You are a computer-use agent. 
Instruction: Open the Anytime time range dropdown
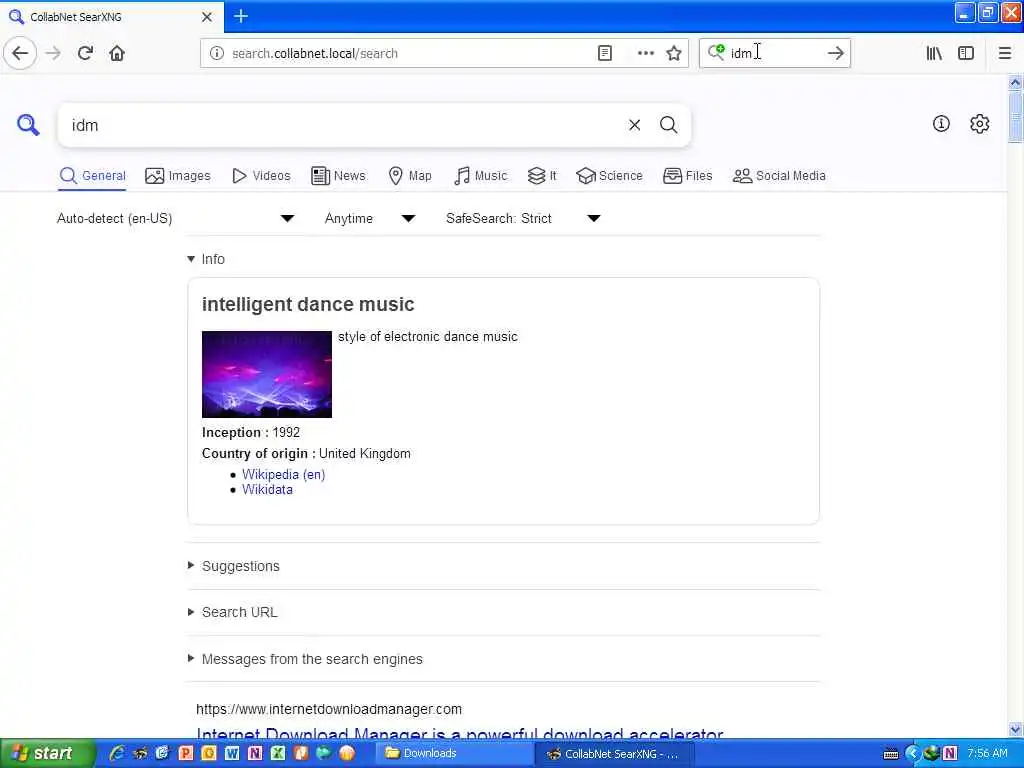click(370, 218)
